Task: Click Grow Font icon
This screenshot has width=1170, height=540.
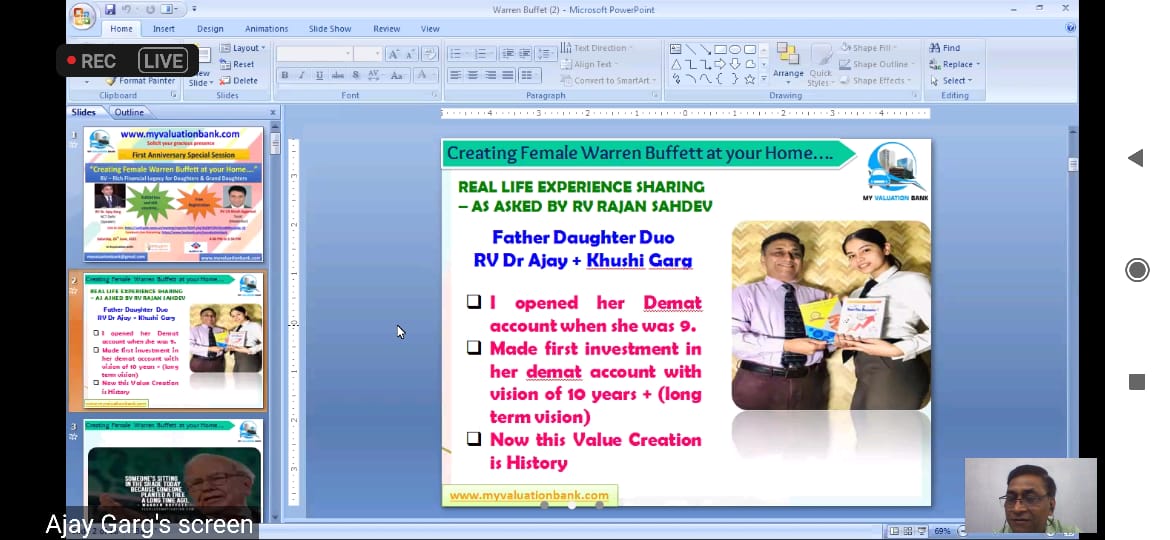Action: pos(393,54)
